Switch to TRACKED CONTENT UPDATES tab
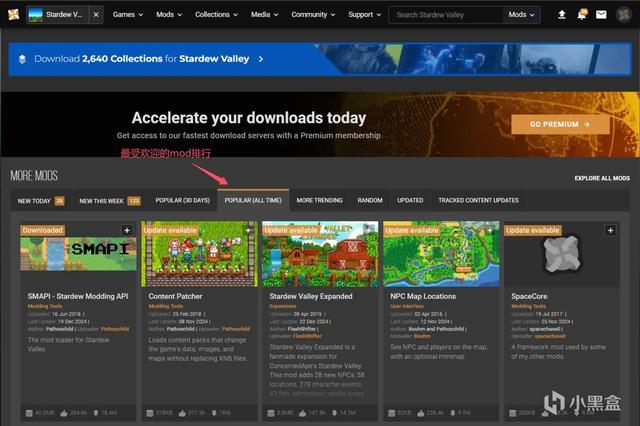 point(478,200)
